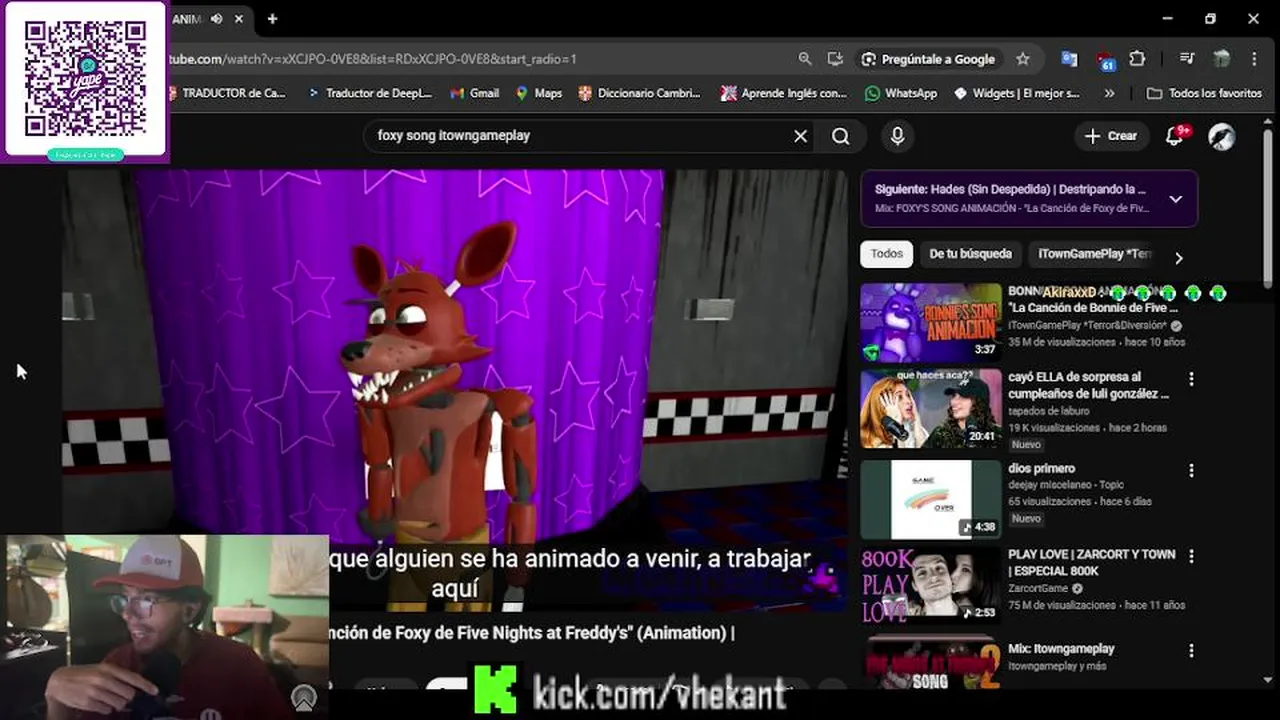Open the Chrome three-dot menu
Viewport: 1280px width, 720px height.
tap(1256, 59)
